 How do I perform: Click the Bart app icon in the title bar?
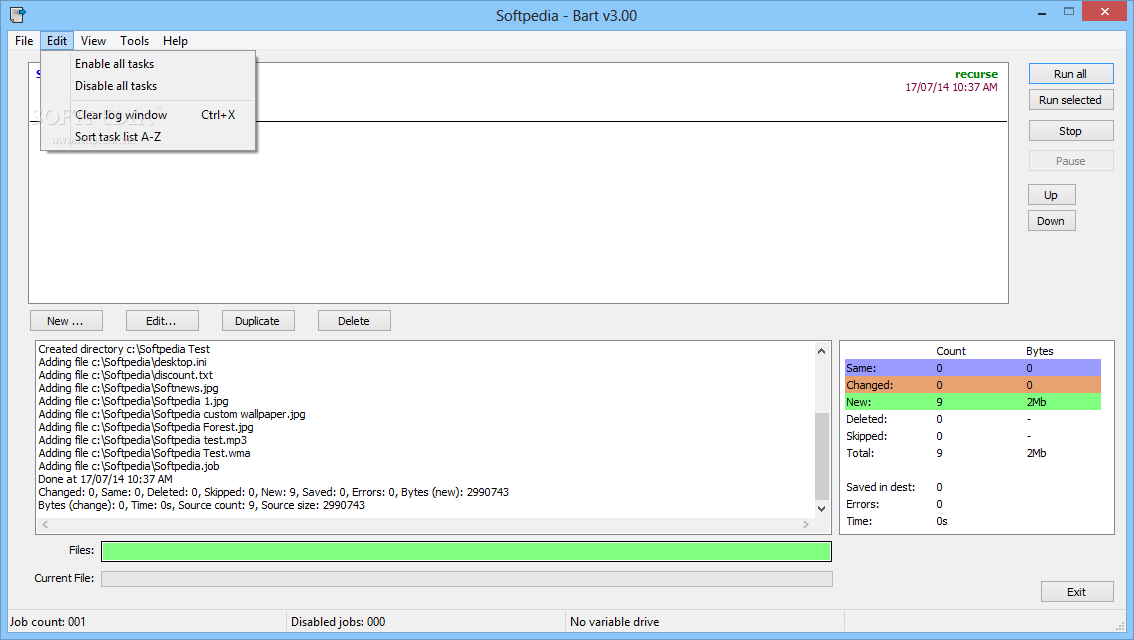(18, 14)
